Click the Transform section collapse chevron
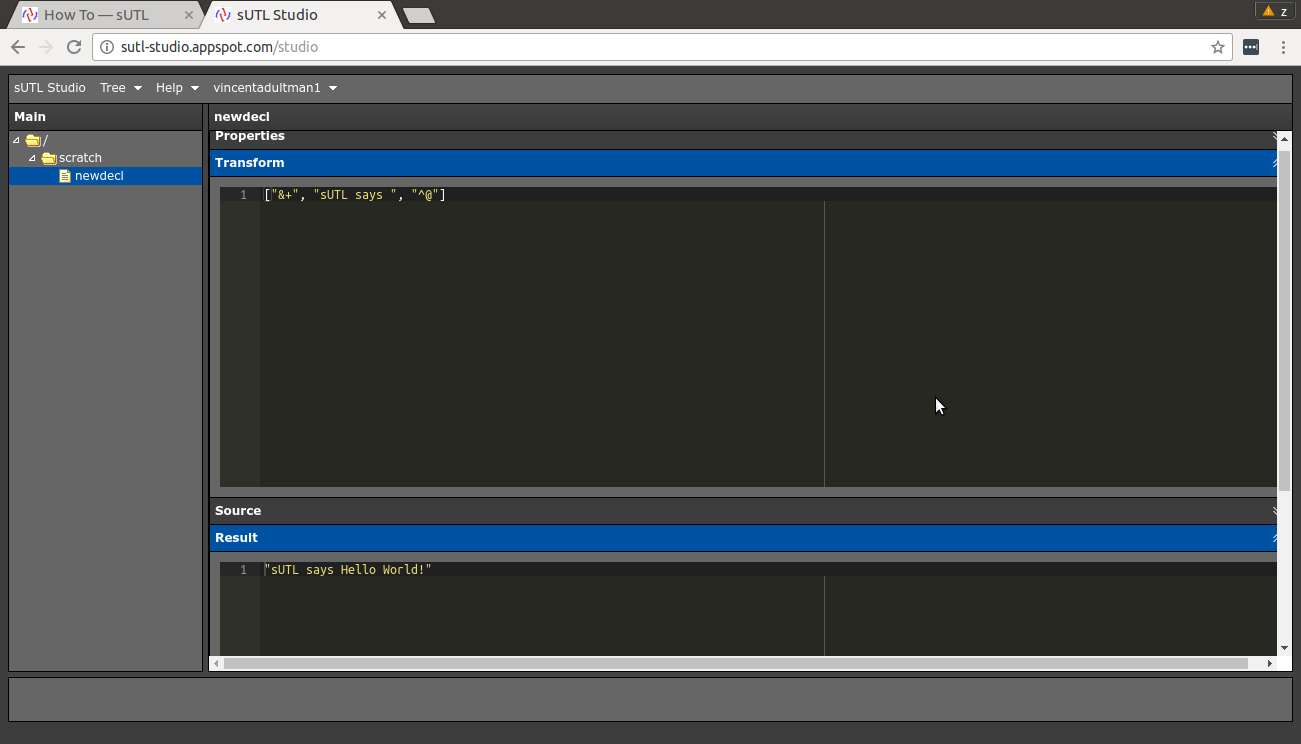This screenshot has width=1301, height=744. pos(1275,163)
